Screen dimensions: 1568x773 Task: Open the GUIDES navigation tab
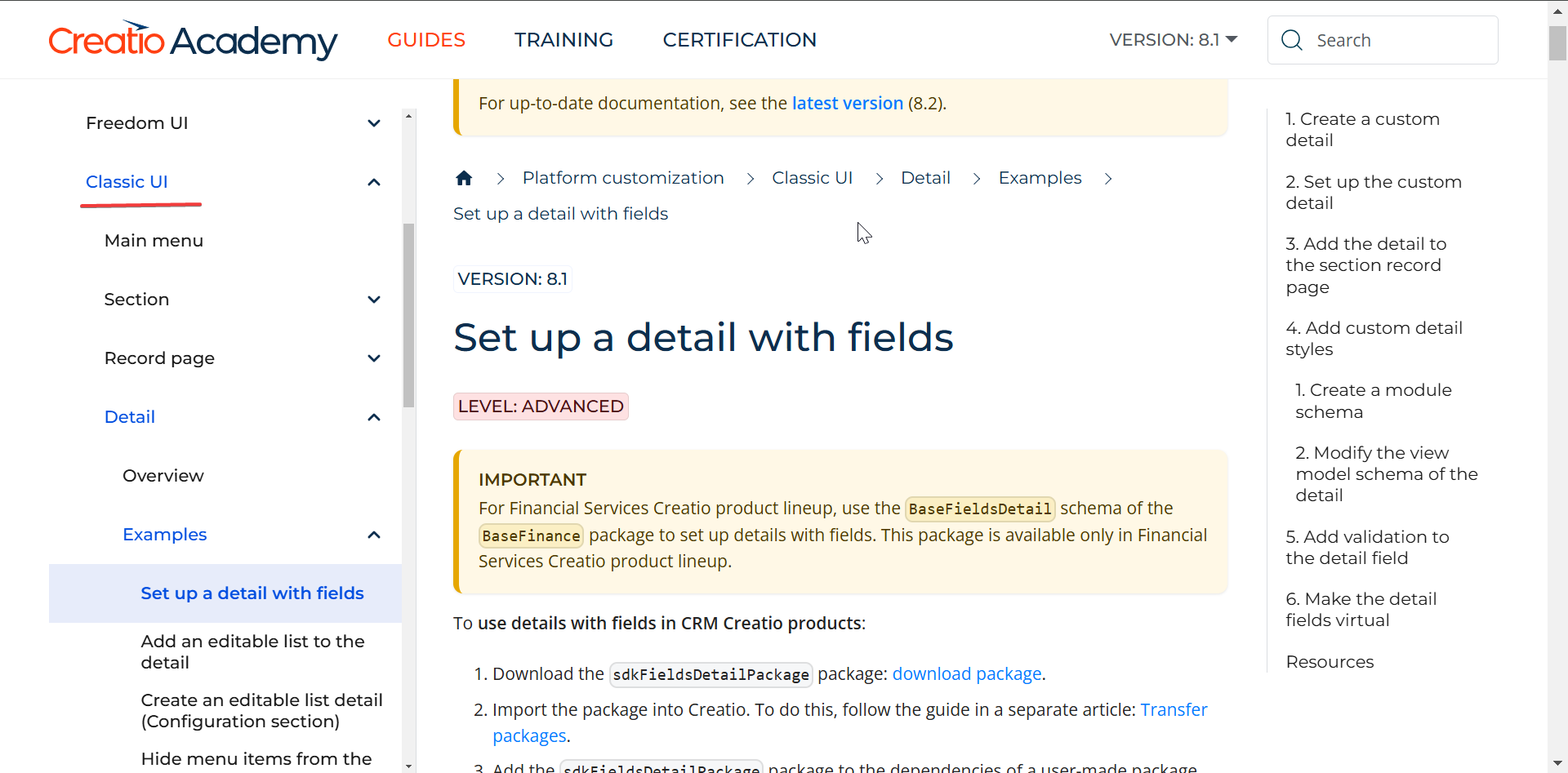click(x=426, y=40)
